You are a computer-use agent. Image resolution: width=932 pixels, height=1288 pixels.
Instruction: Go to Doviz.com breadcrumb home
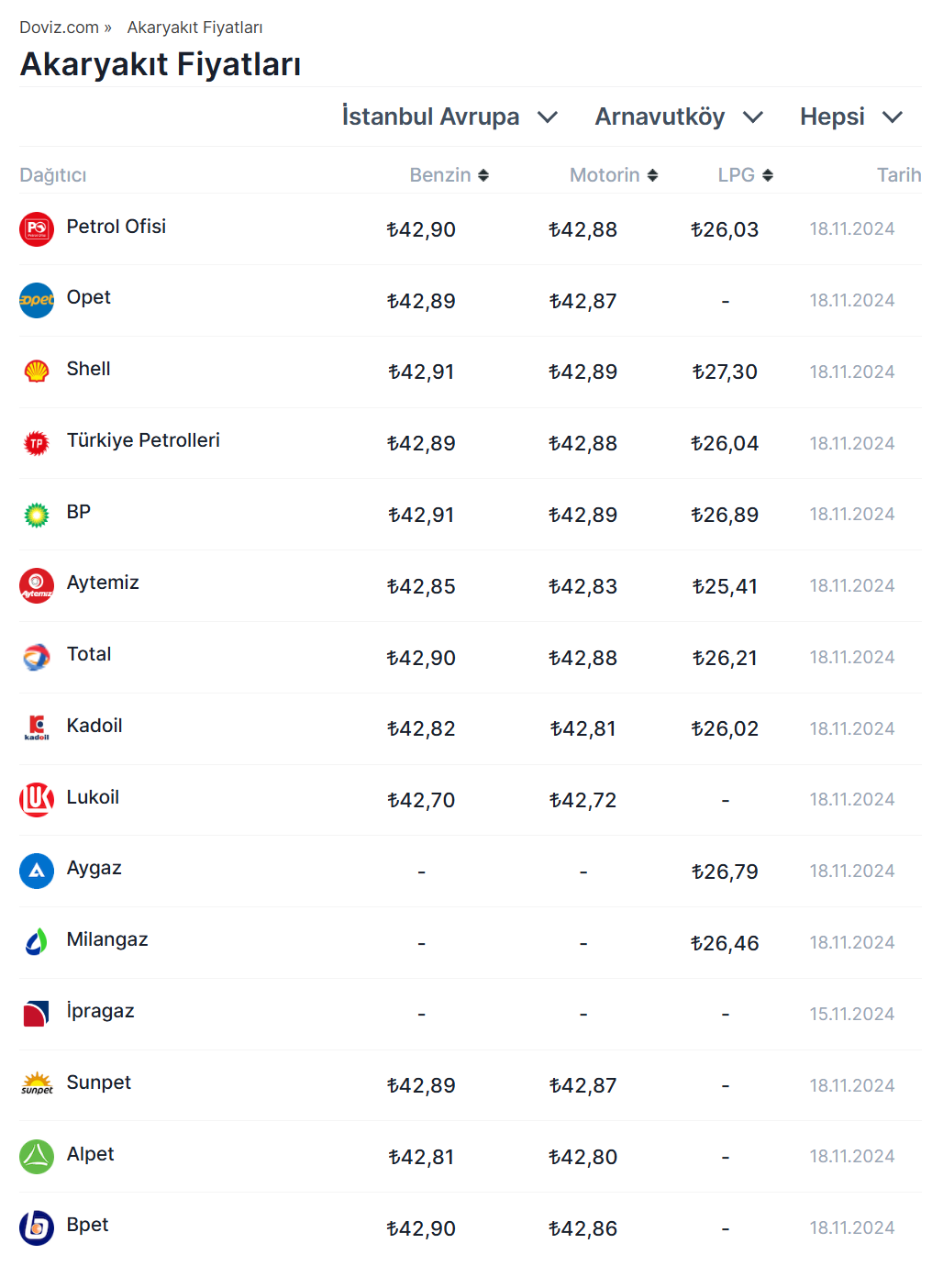click(x=60, y=28)
